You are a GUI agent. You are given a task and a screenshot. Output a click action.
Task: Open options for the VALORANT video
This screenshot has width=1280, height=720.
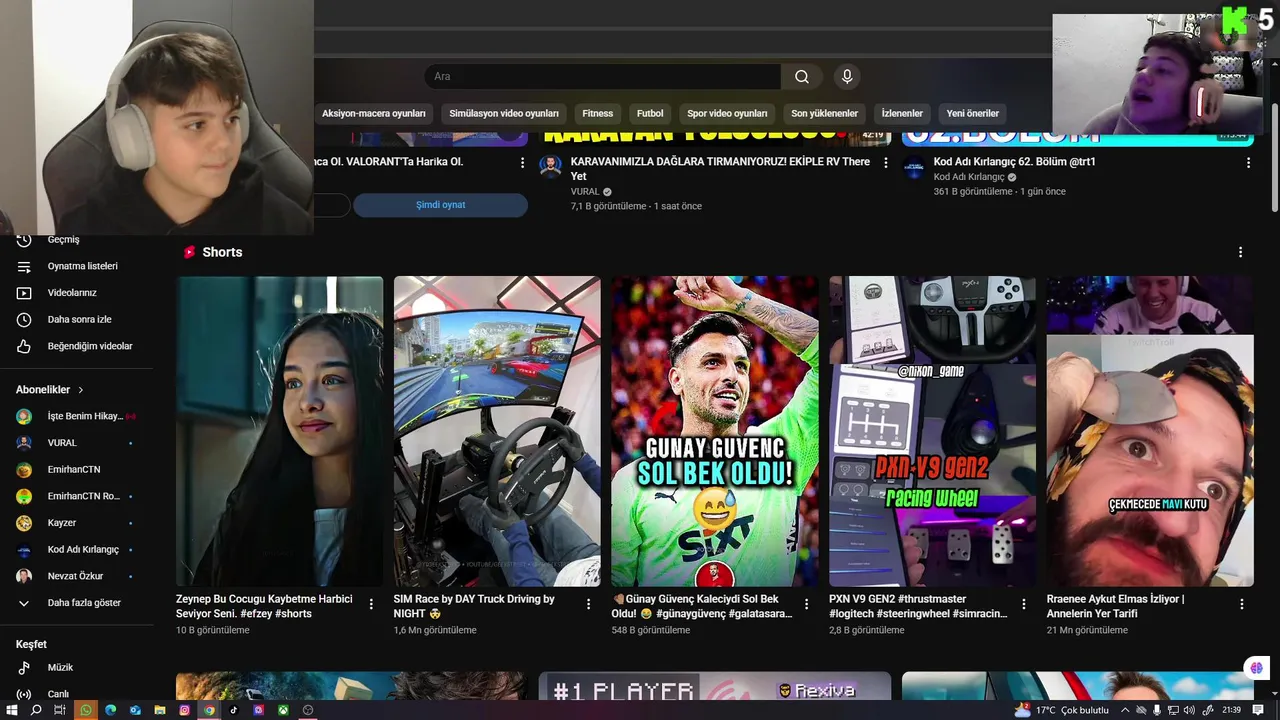[x=522, y=162]
